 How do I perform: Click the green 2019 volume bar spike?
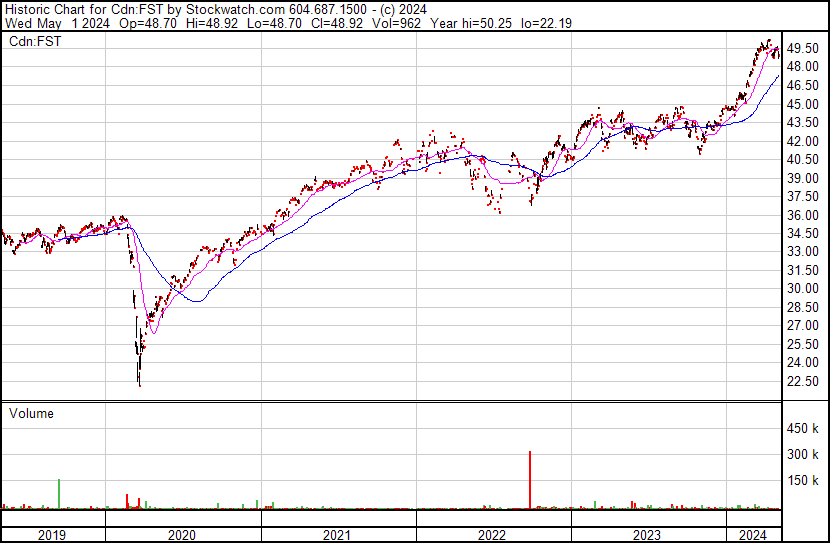pyautogui.click(x=59, y=494)
